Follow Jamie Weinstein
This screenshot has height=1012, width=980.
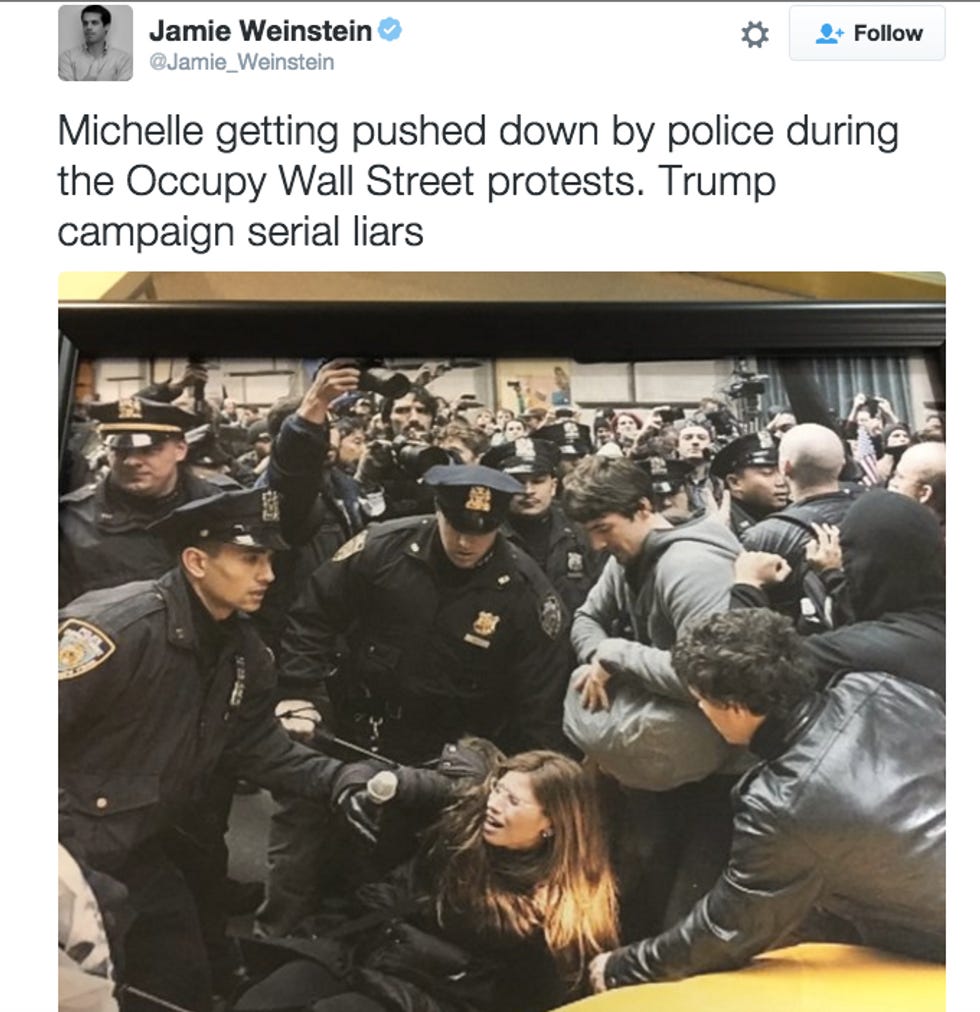[x=867, y=34]
